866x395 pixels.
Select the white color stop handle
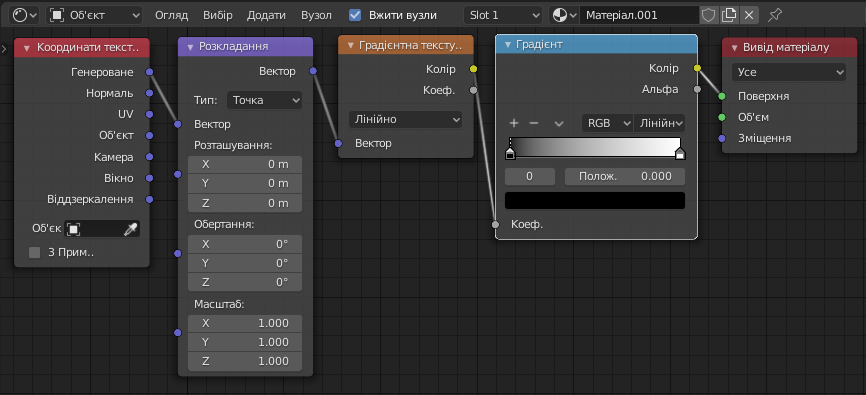click(x=680, y=154)
